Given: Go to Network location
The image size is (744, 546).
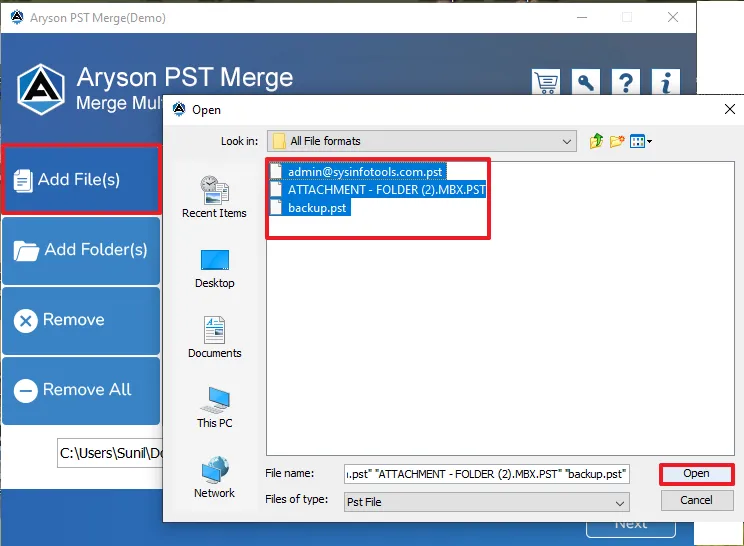Looking at the screenshot, I should point(214,477).
